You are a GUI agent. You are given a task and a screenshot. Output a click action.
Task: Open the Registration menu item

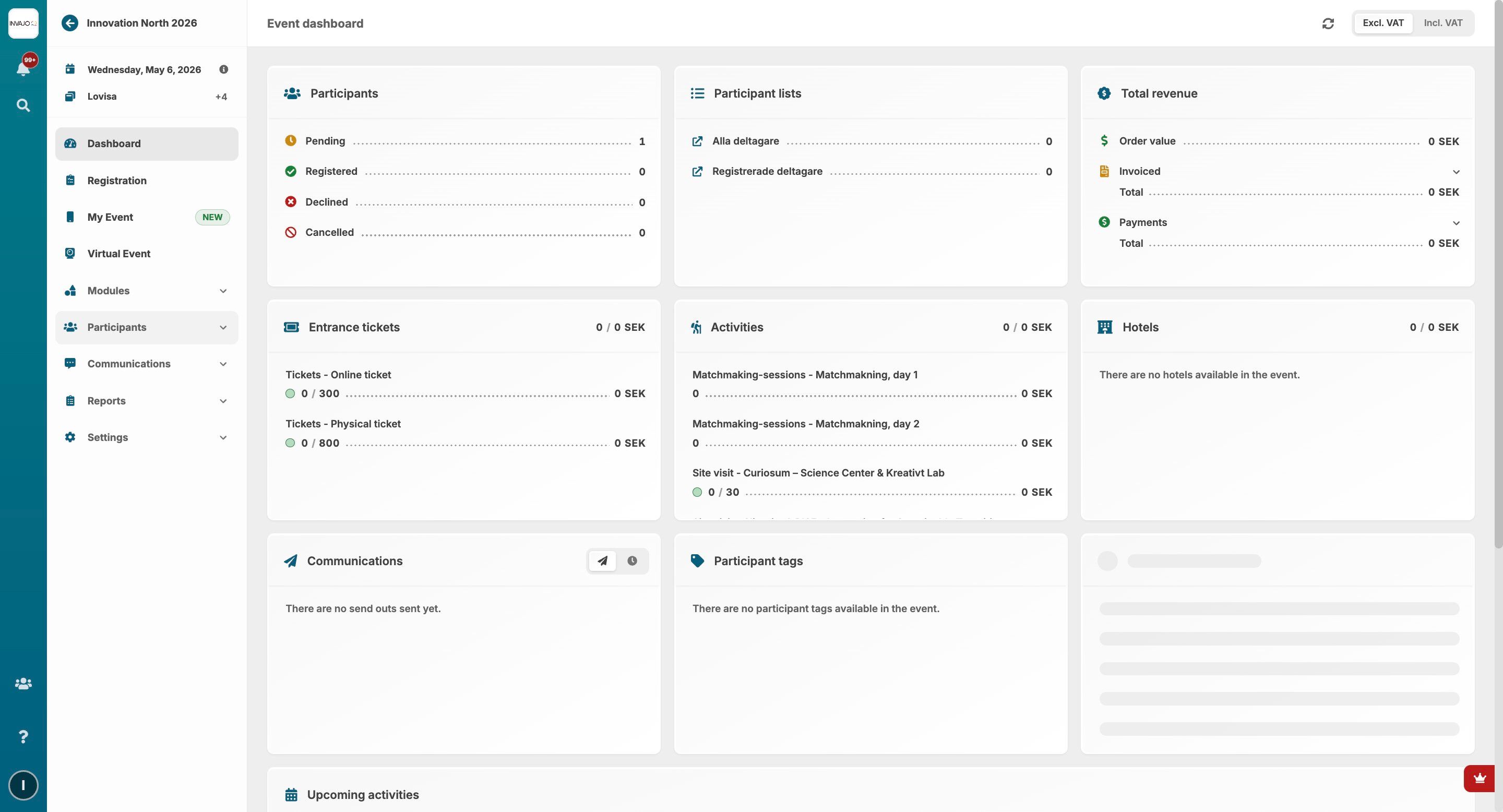[117, 180]
